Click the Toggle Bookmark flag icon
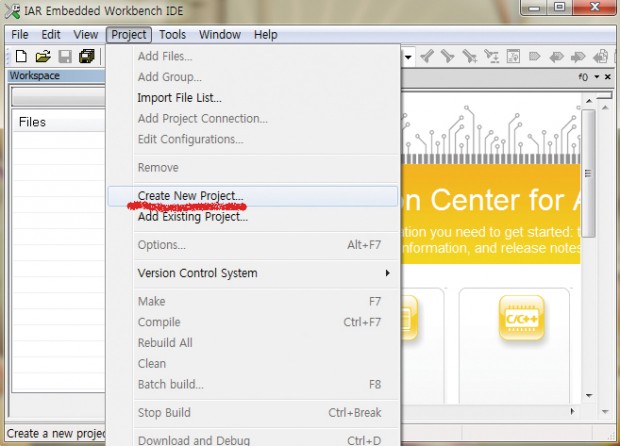 tap(534, 57)
